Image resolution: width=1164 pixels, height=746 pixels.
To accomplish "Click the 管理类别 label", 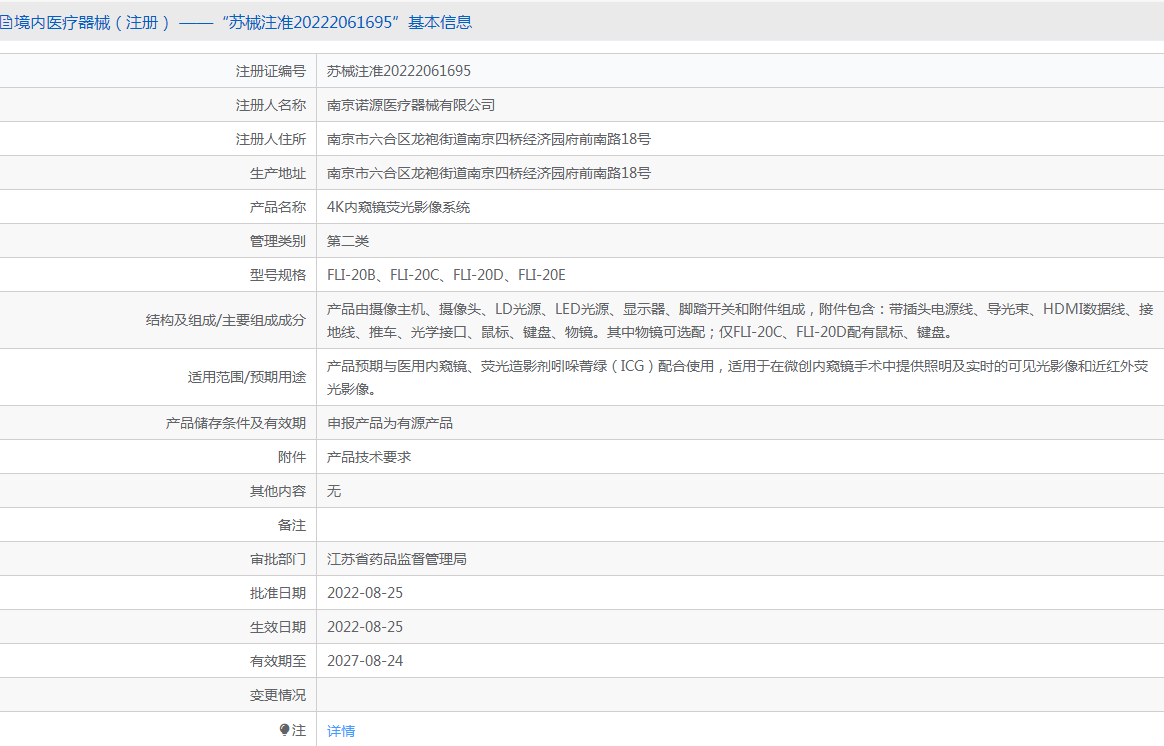I will pyautogui.click(x=278, y=241).
